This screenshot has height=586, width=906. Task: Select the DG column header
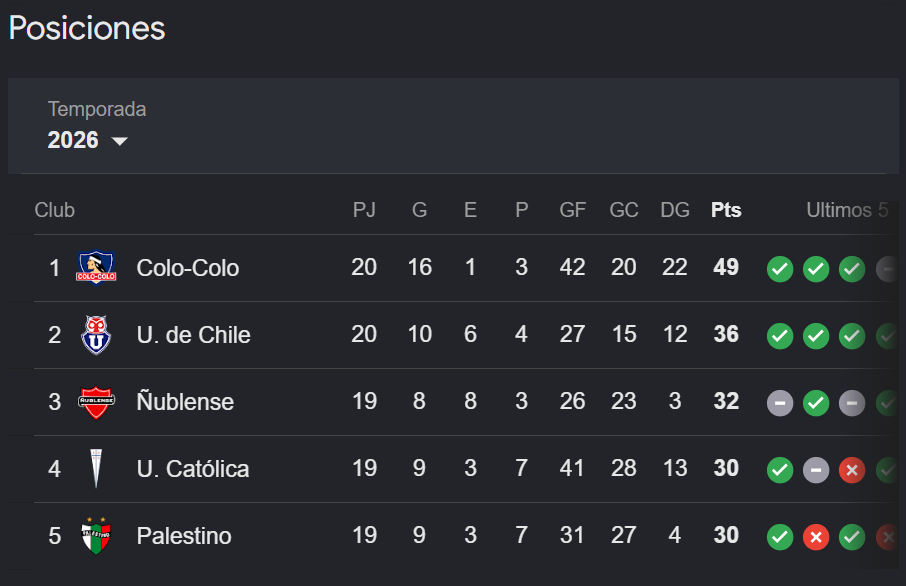(675, 210)
